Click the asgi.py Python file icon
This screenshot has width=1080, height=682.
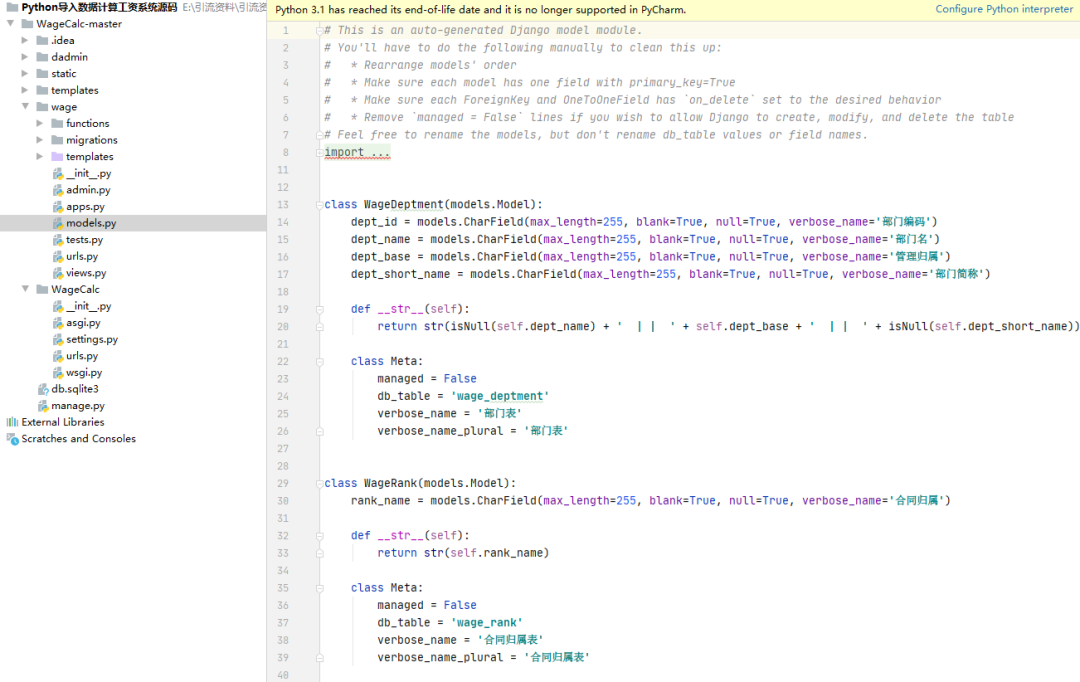click(58, 322)
